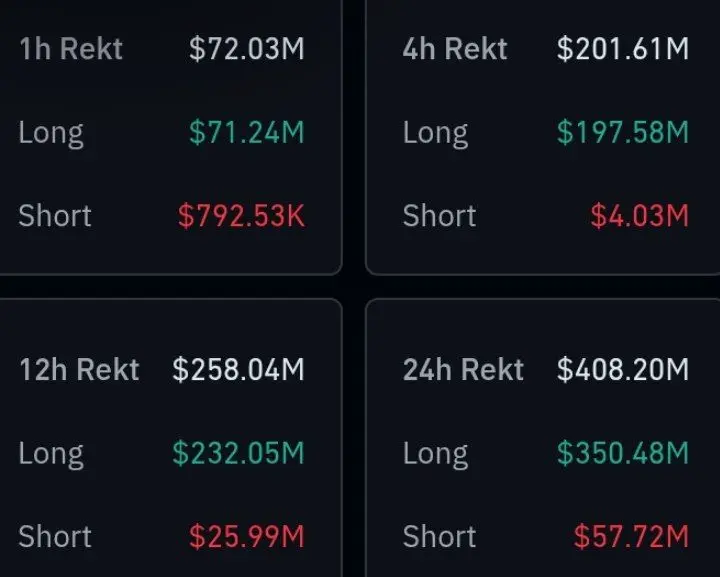Click the 4h Rekt label
The width and height of the screenshot is (720, 577).
click(x=455, y=49)
